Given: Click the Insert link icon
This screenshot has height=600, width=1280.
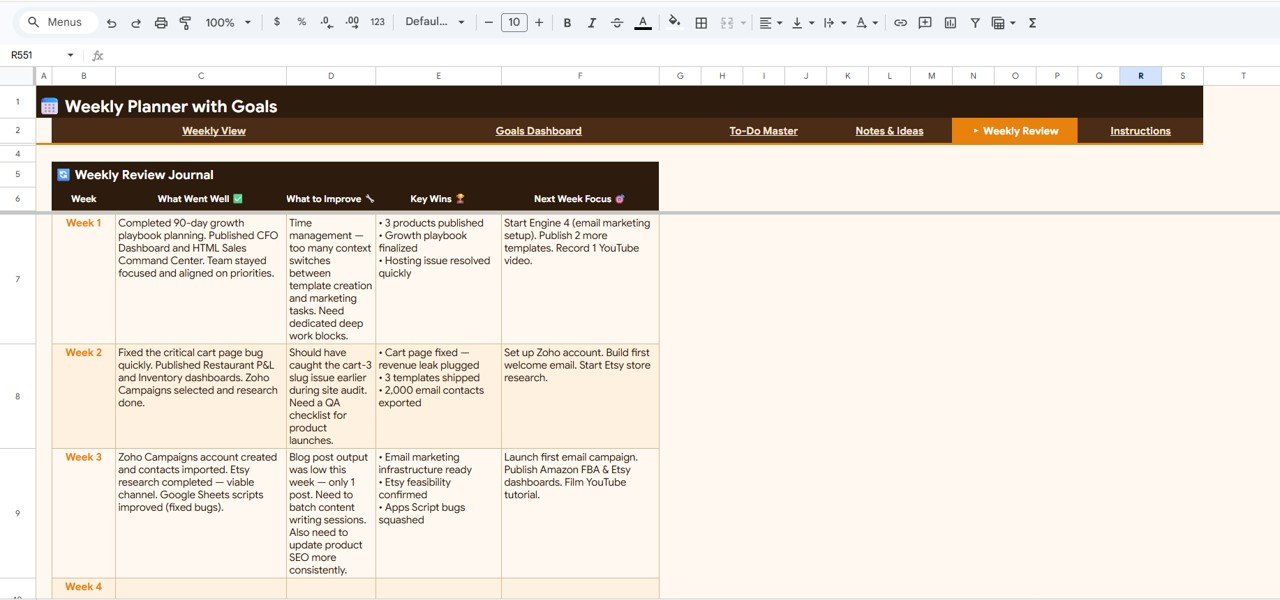Looking at the screenshot, I should click(900, 22).
